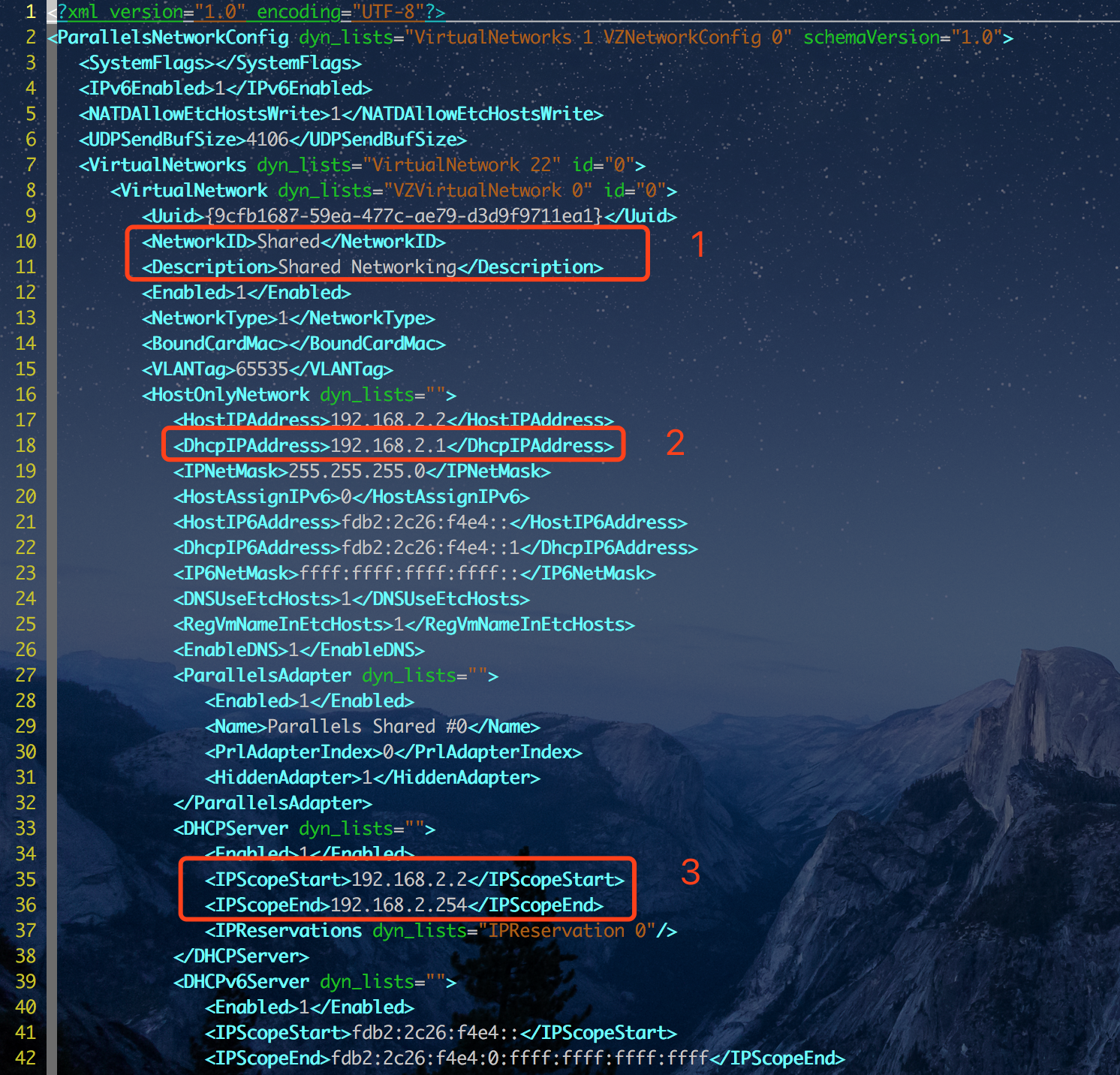
Task: Click the HostIPAddress 192.168.2.2 line
Action: click(394, 420)
